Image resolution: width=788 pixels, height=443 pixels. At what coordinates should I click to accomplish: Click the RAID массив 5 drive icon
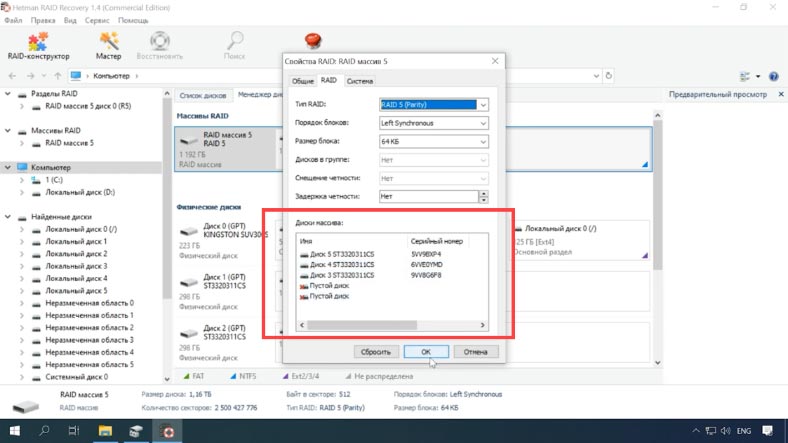coord(188,141)
